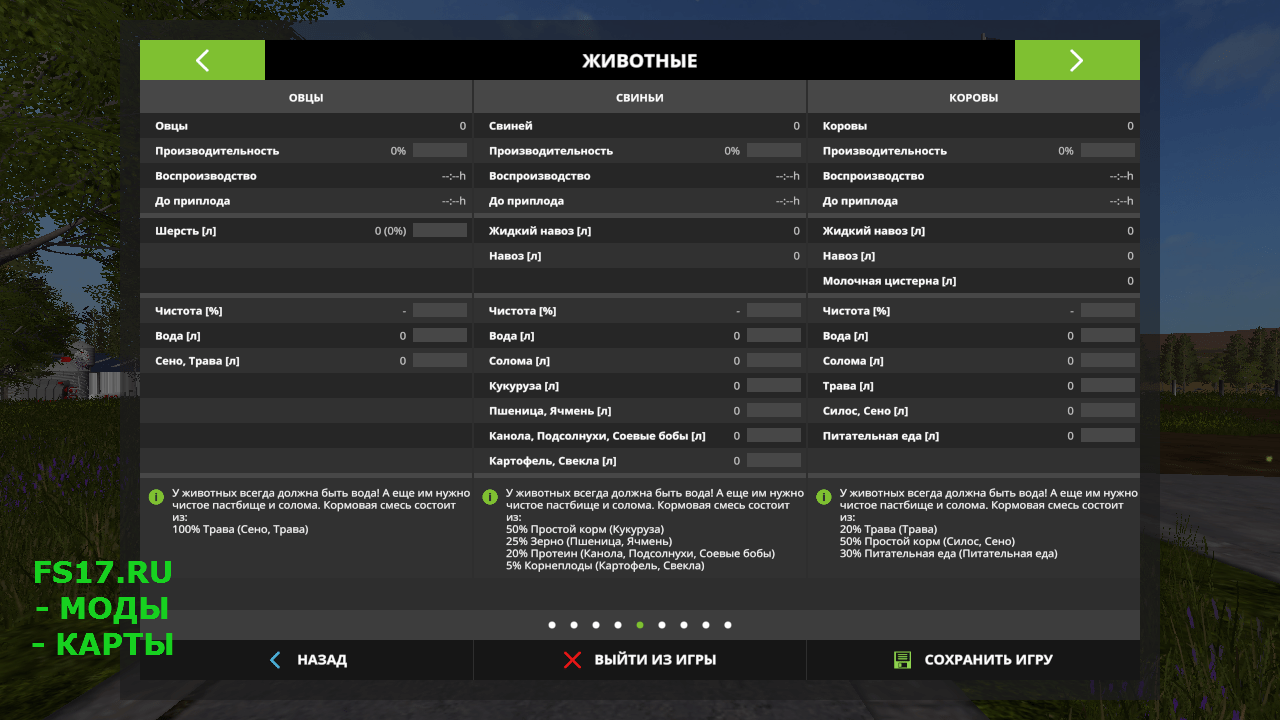Click Картофель, Свекла [л] progress bar

[x=774, y=460]
